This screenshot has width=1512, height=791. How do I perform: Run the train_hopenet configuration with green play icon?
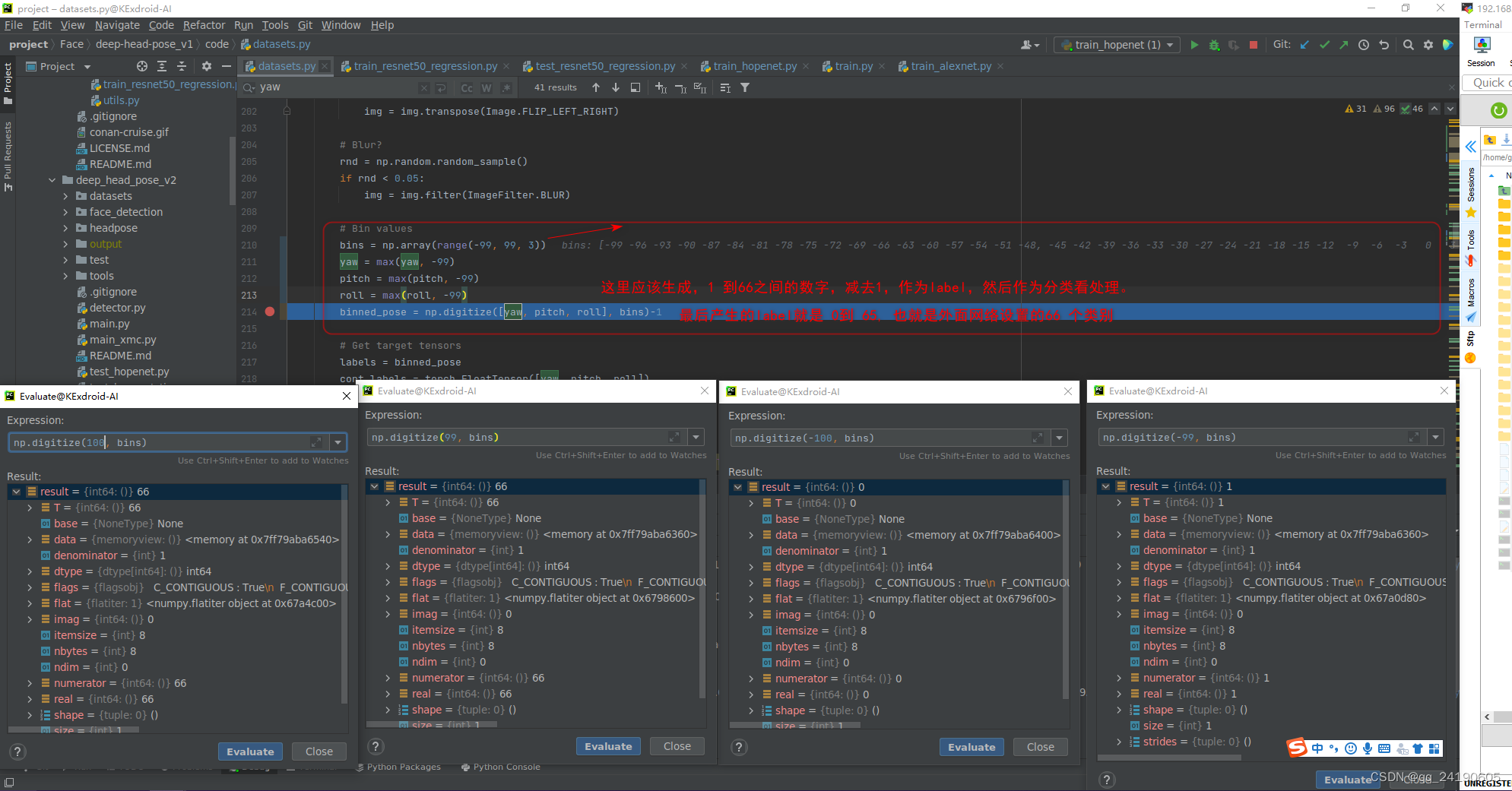pos(1194,44)
